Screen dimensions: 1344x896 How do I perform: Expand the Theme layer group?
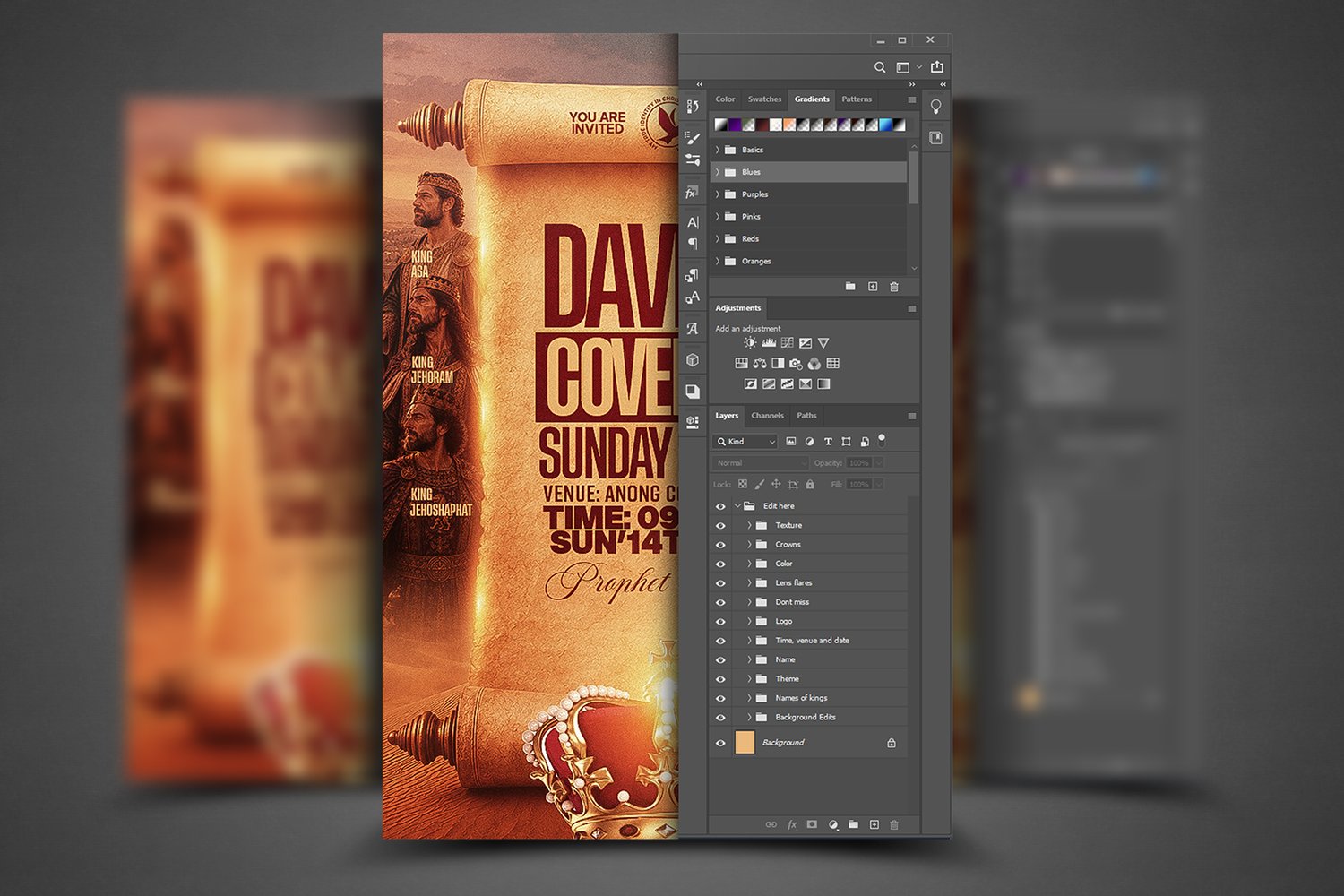(749, 679)
